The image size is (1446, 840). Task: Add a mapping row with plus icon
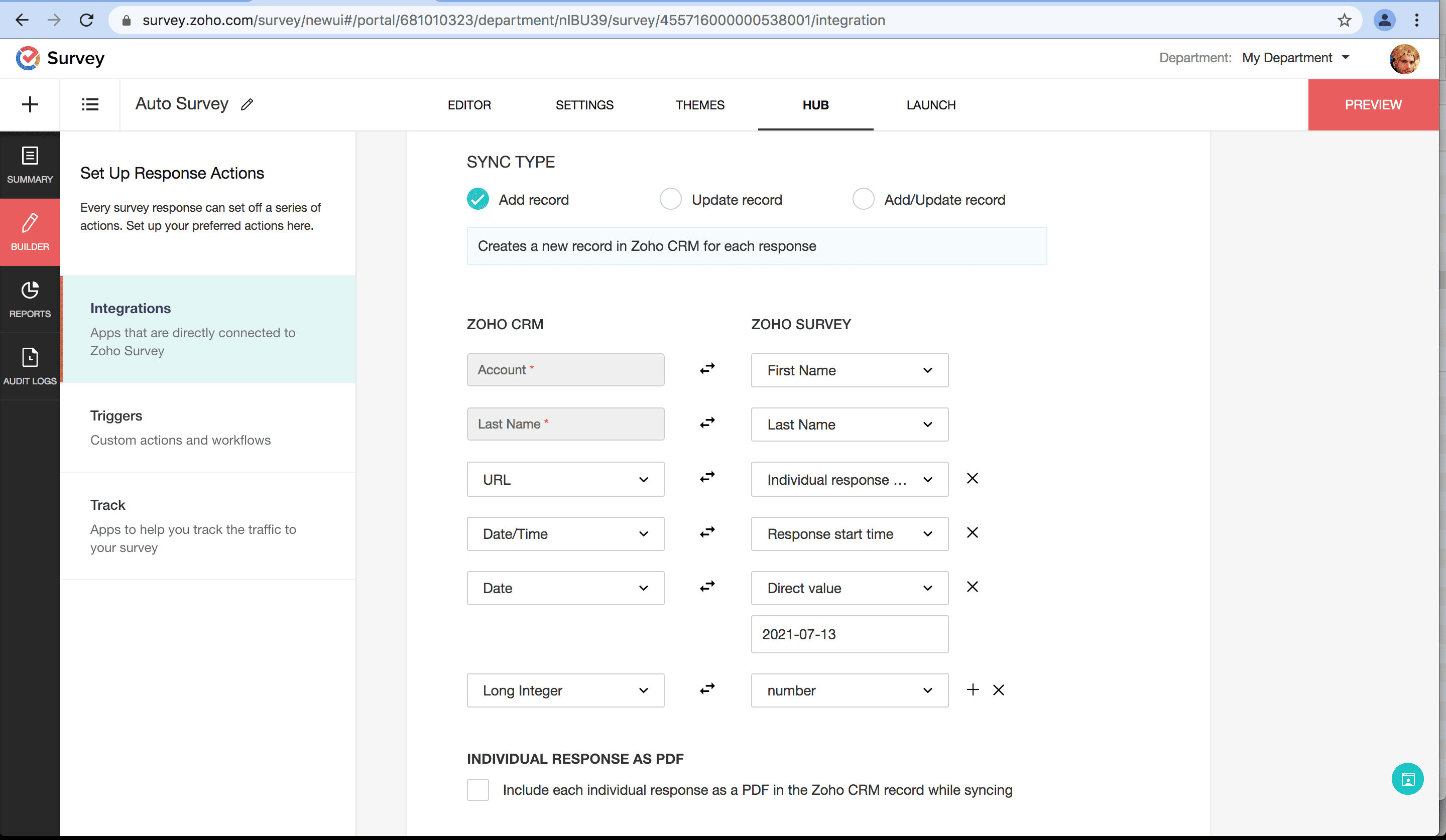972,689
